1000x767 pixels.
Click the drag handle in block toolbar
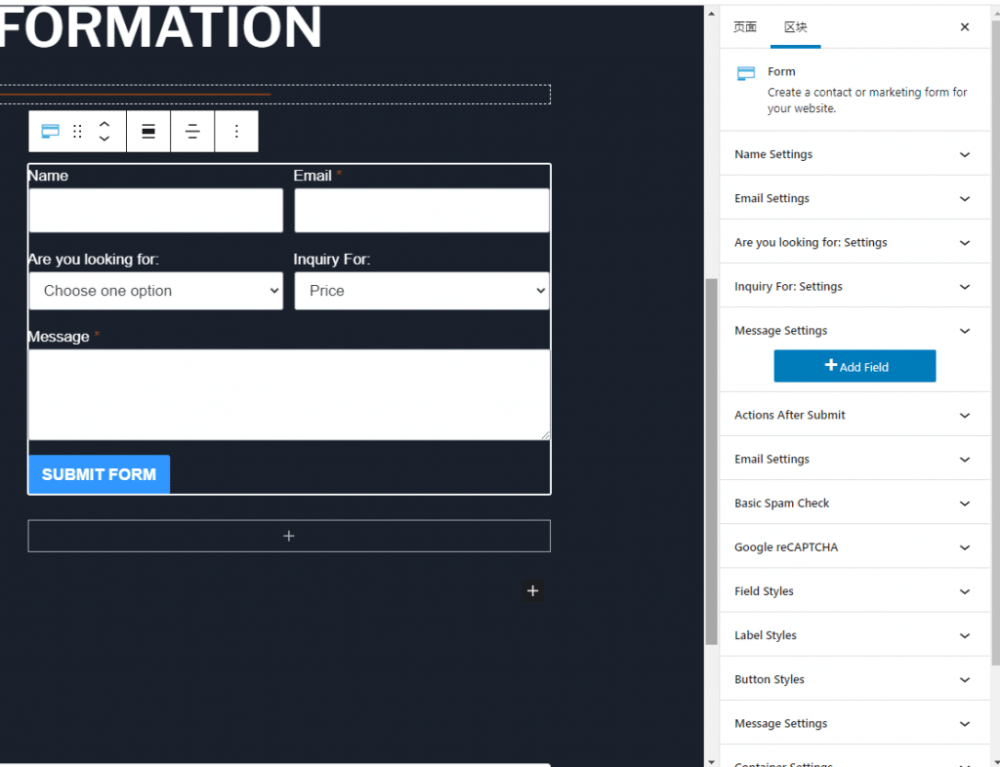(x=77, y=132)
